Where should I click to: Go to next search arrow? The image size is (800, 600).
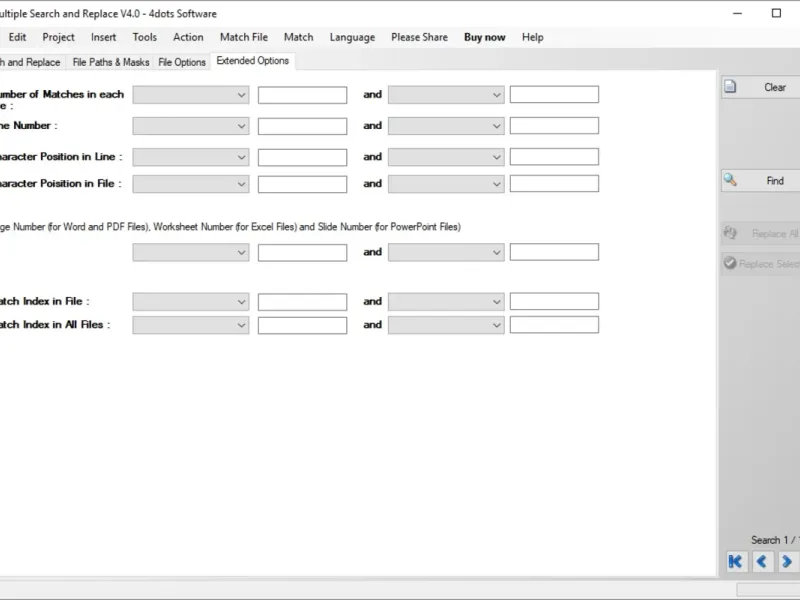point(787,562)
